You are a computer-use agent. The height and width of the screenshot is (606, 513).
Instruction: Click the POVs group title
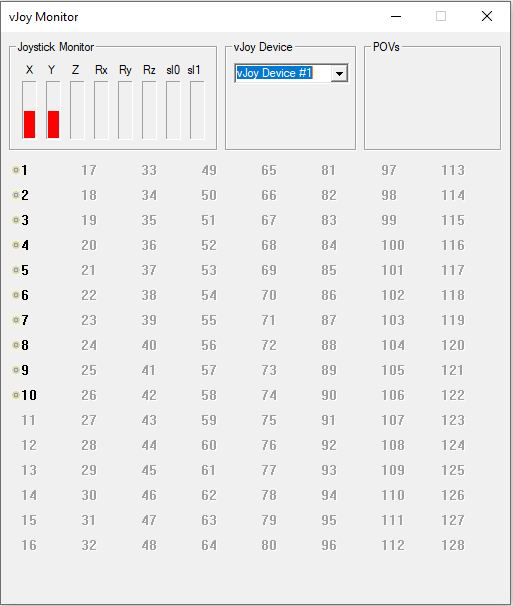(386, 47)
